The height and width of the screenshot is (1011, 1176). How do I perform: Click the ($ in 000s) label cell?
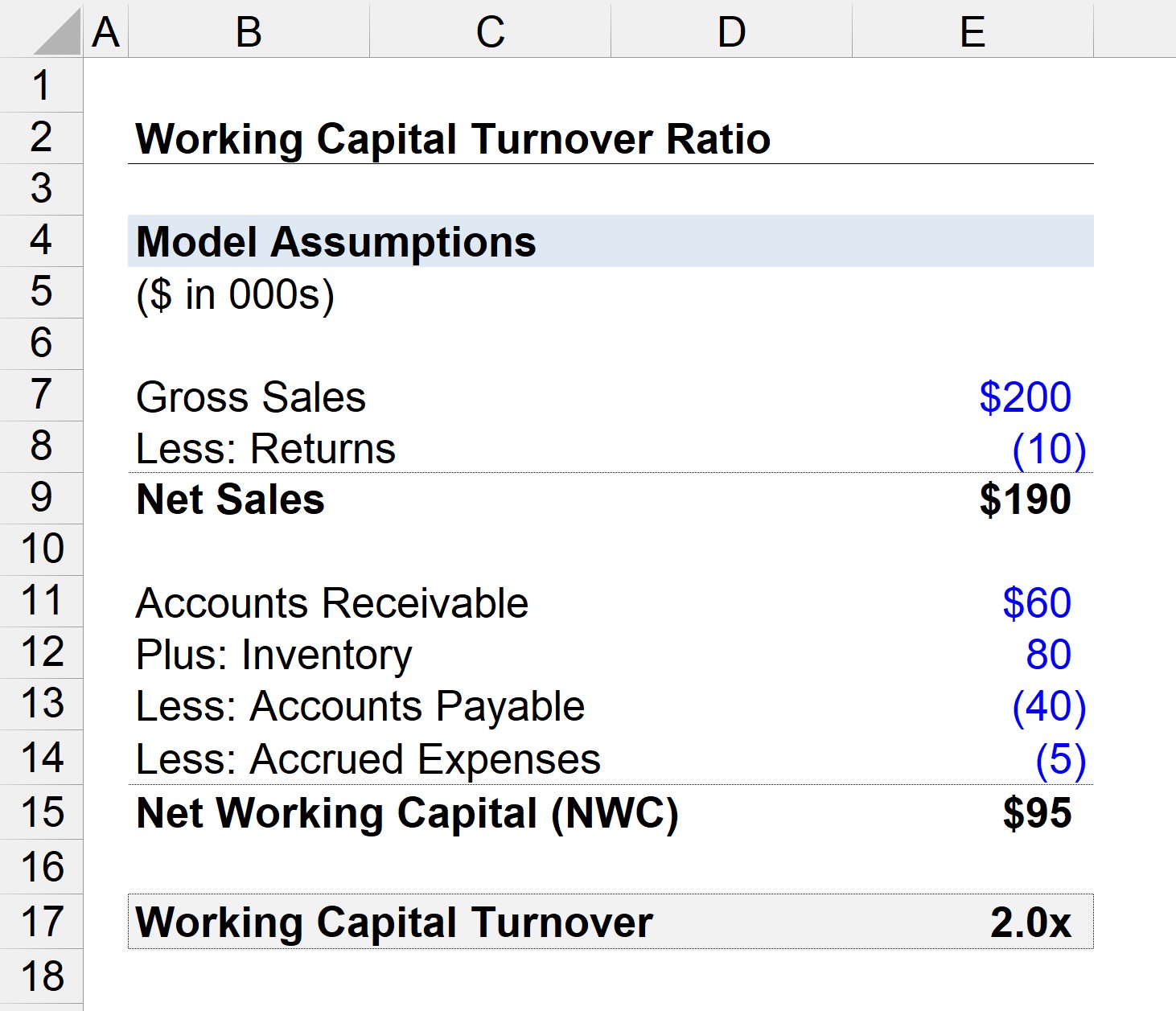pos(235,294)
